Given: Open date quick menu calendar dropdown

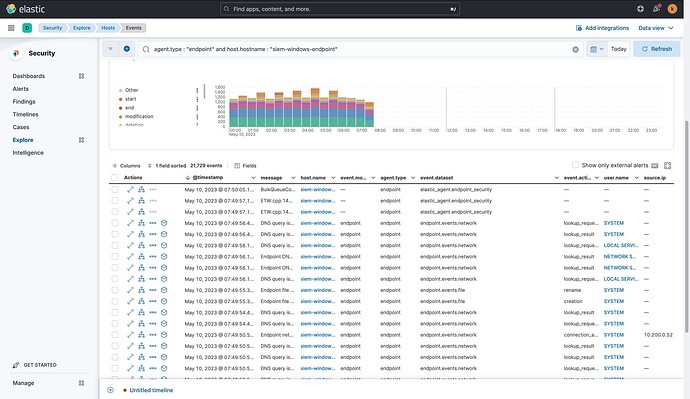Looking at the screenshot, I should [x=597, y=49].
